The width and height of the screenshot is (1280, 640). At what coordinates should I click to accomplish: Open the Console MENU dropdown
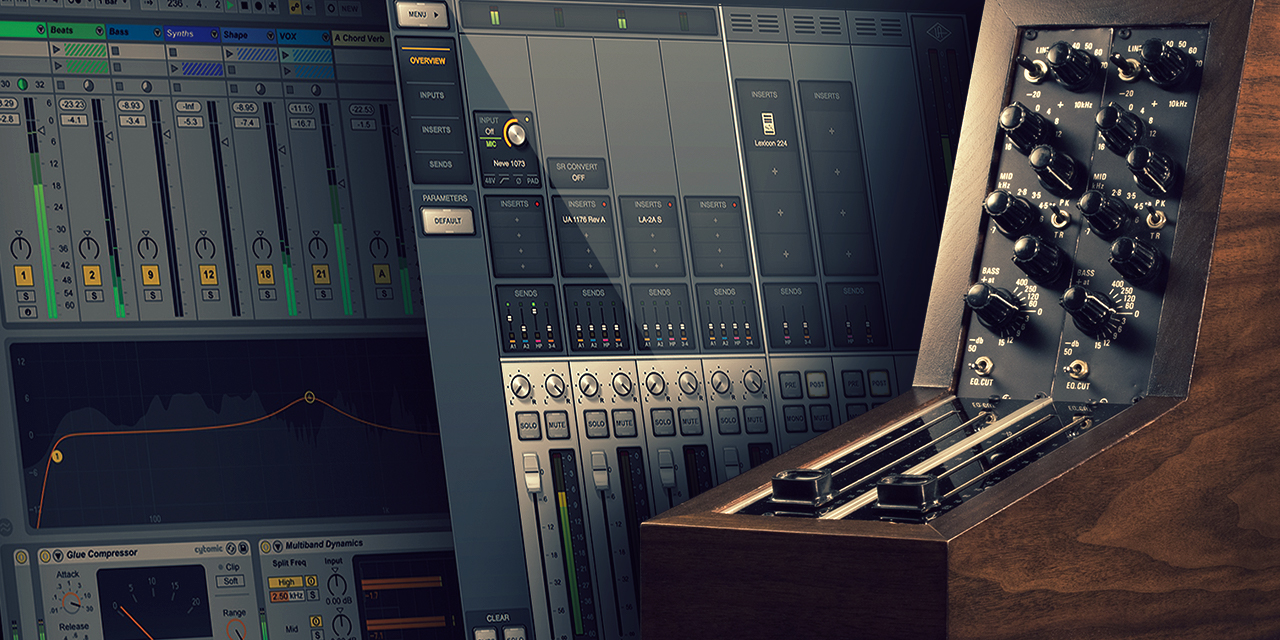pyautogui.click(x=422, y=14)
